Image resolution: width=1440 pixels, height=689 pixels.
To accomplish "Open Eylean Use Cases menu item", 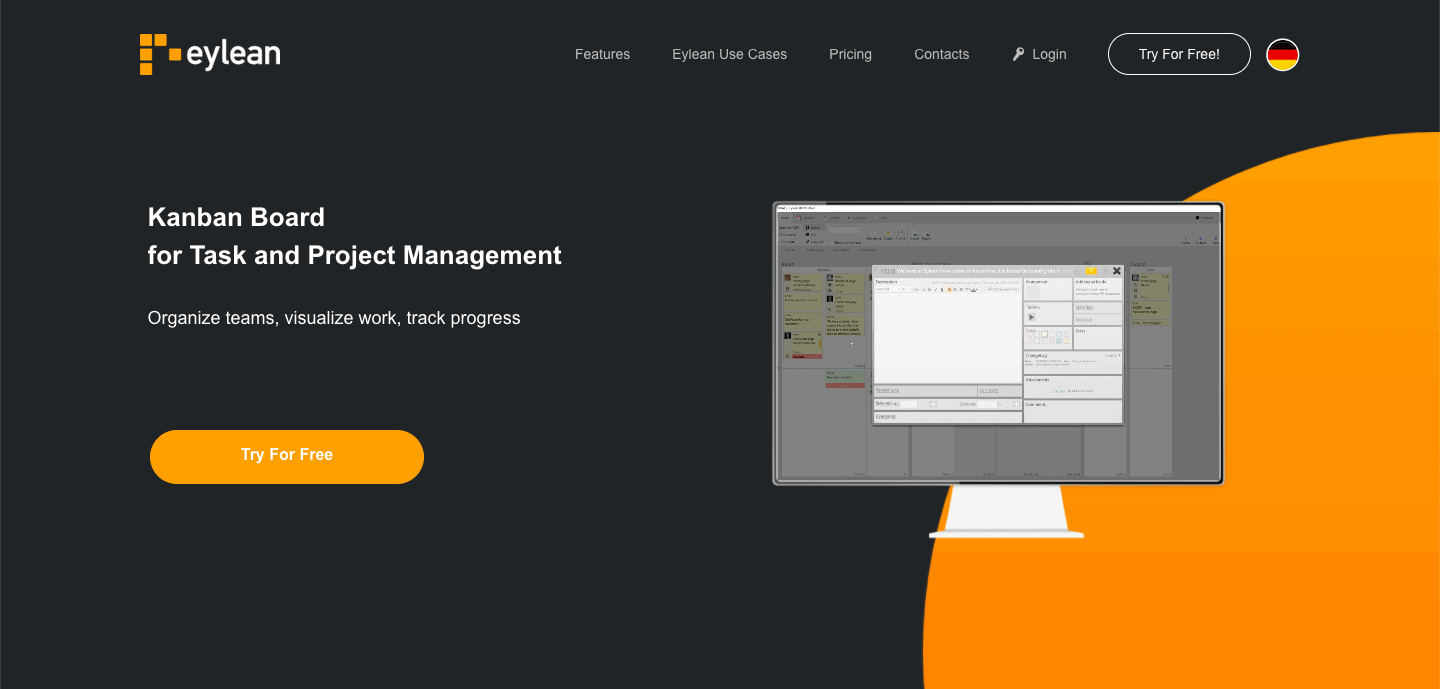I will [x=729, y=54].
